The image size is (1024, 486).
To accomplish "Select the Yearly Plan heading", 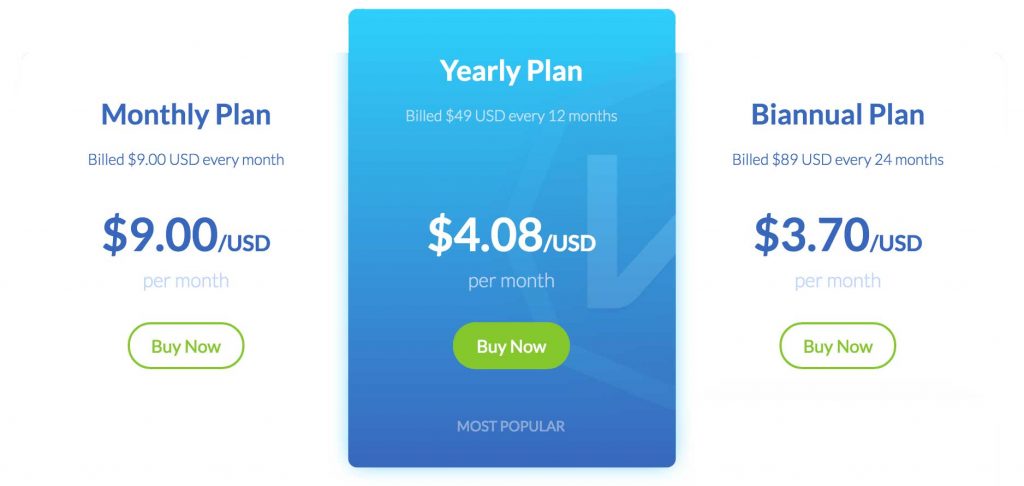I will [511, 71].
